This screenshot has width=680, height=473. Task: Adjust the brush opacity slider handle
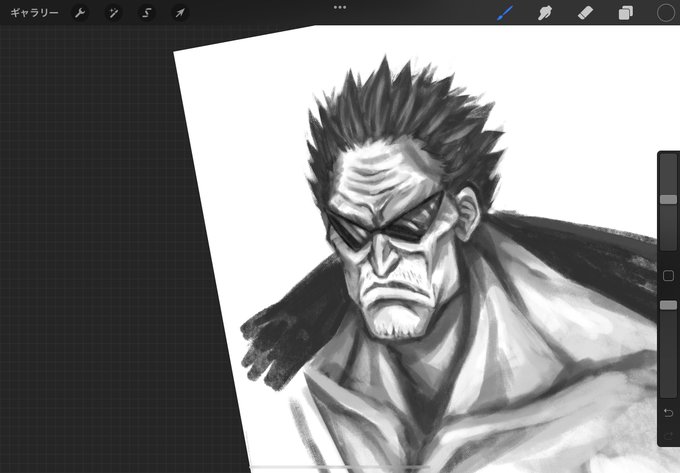tap(668, 305)
